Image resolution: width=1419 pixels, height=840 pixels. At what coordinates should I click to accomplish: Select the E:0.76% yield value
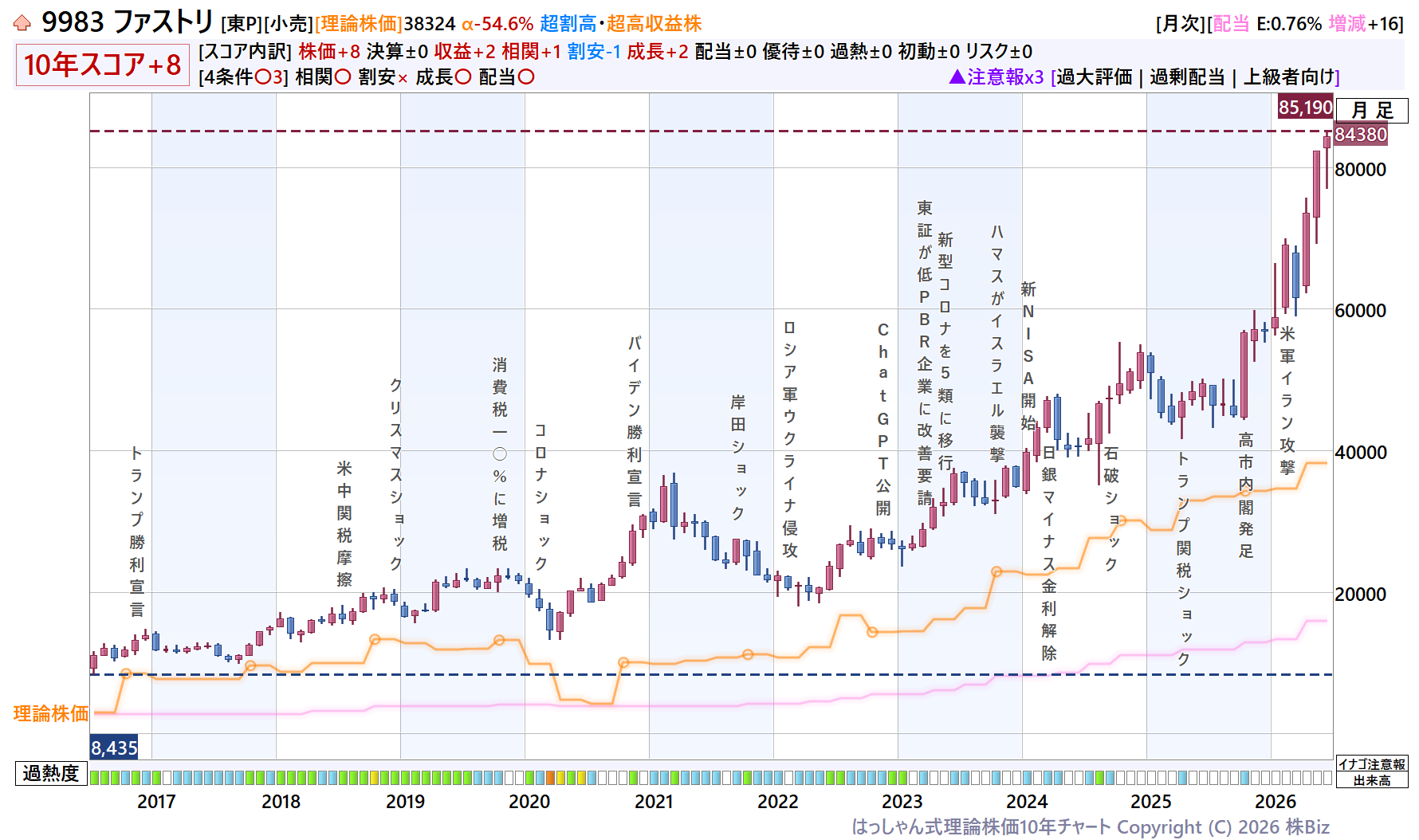1289,24
